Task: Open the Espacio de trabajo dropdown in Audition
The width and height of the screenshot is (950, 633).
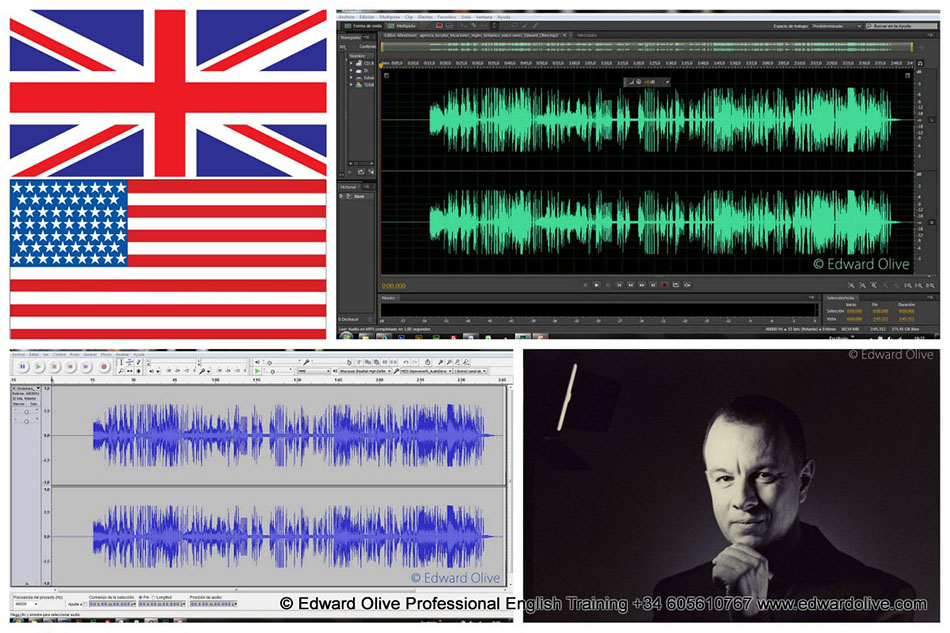Action: tap(836, 26)
